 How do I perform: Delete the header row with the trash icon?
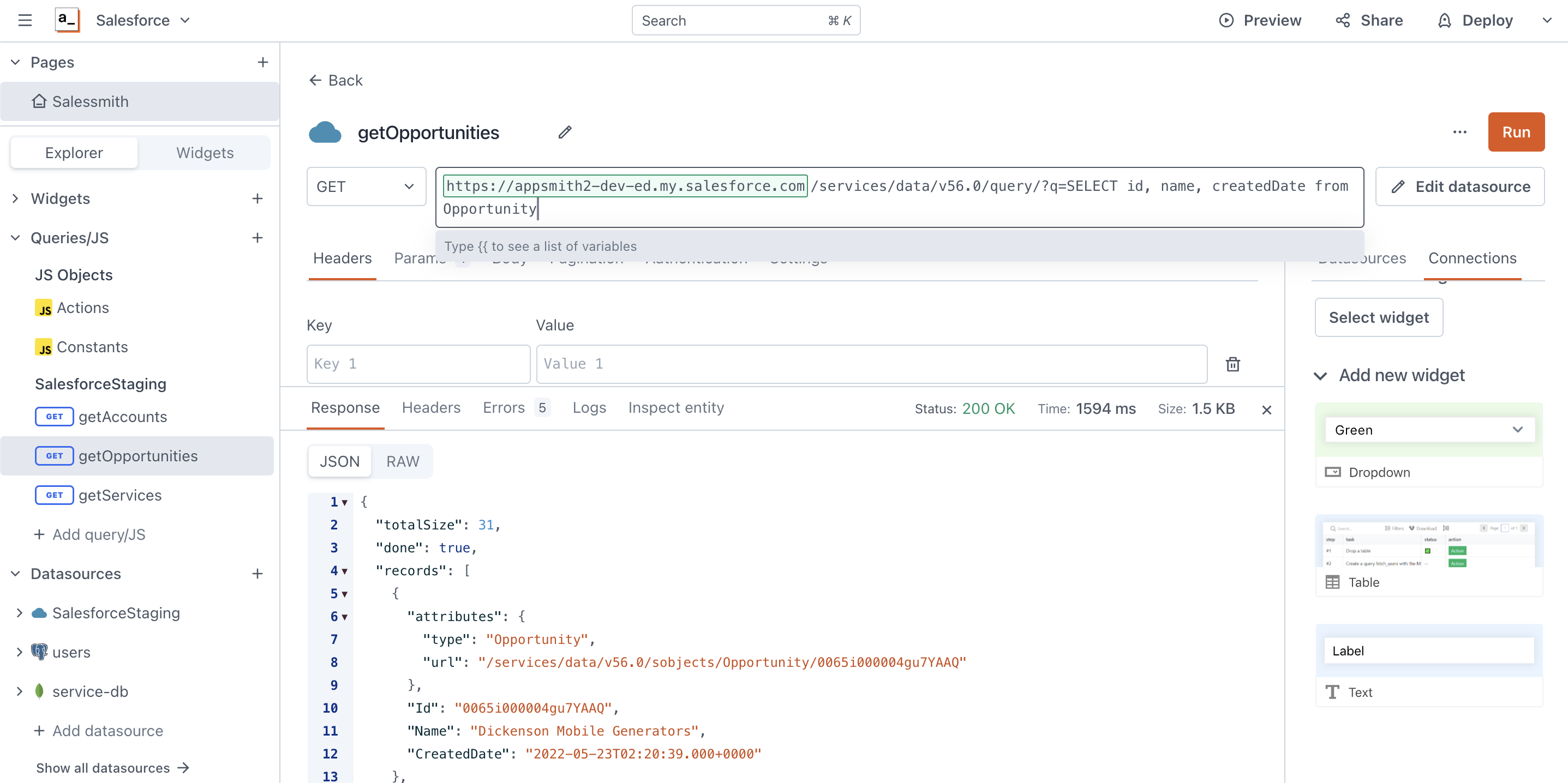[1232, 363]
